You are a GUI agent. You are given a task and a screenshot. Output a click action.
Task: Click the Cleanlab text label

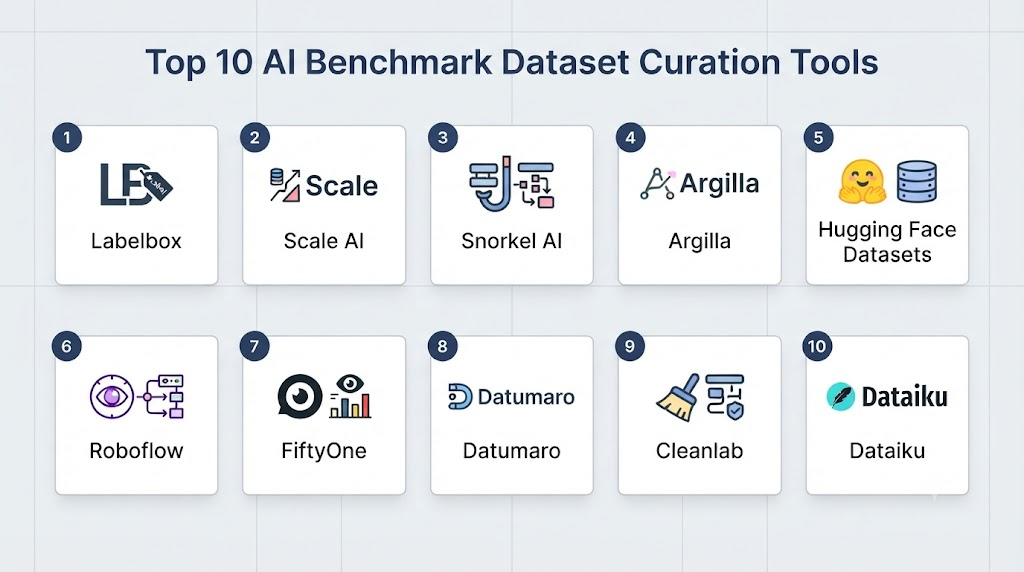[699, 451]
